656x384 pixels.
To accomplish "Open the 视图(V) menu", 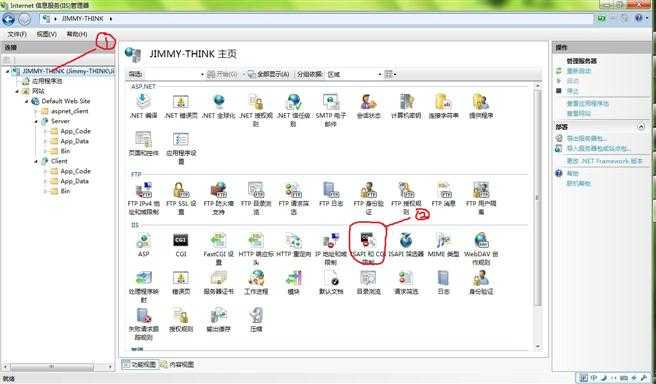I will click(x=46, y=34).
